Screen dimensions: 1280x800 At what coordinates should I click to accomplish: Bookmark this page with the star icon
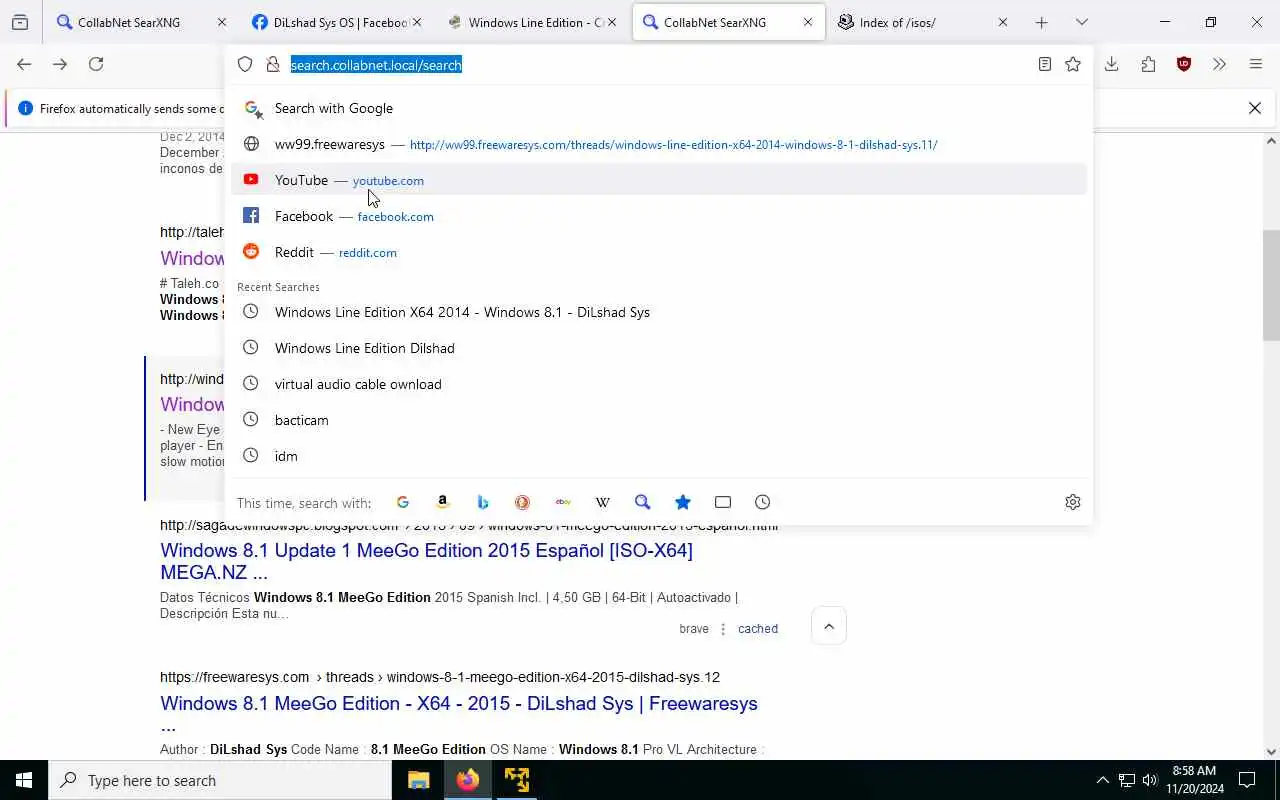click(1073, 64)
